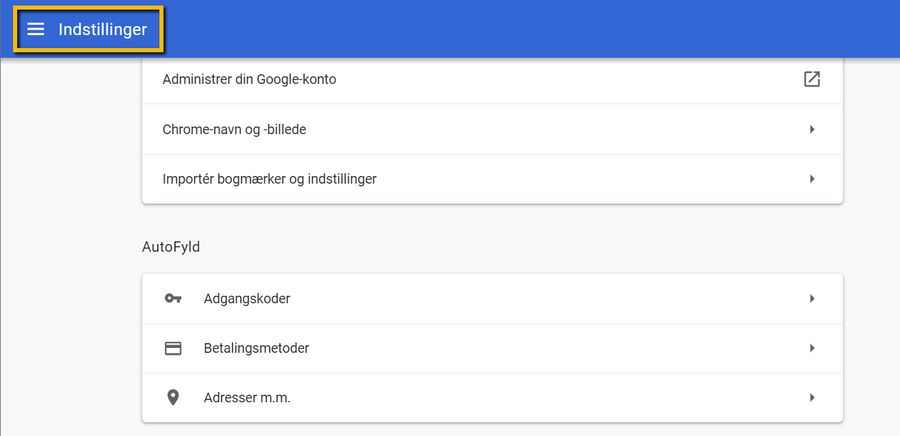The image size is (900, 436).
Task: Click the location pin icon for Adresser
Action: 173,398
